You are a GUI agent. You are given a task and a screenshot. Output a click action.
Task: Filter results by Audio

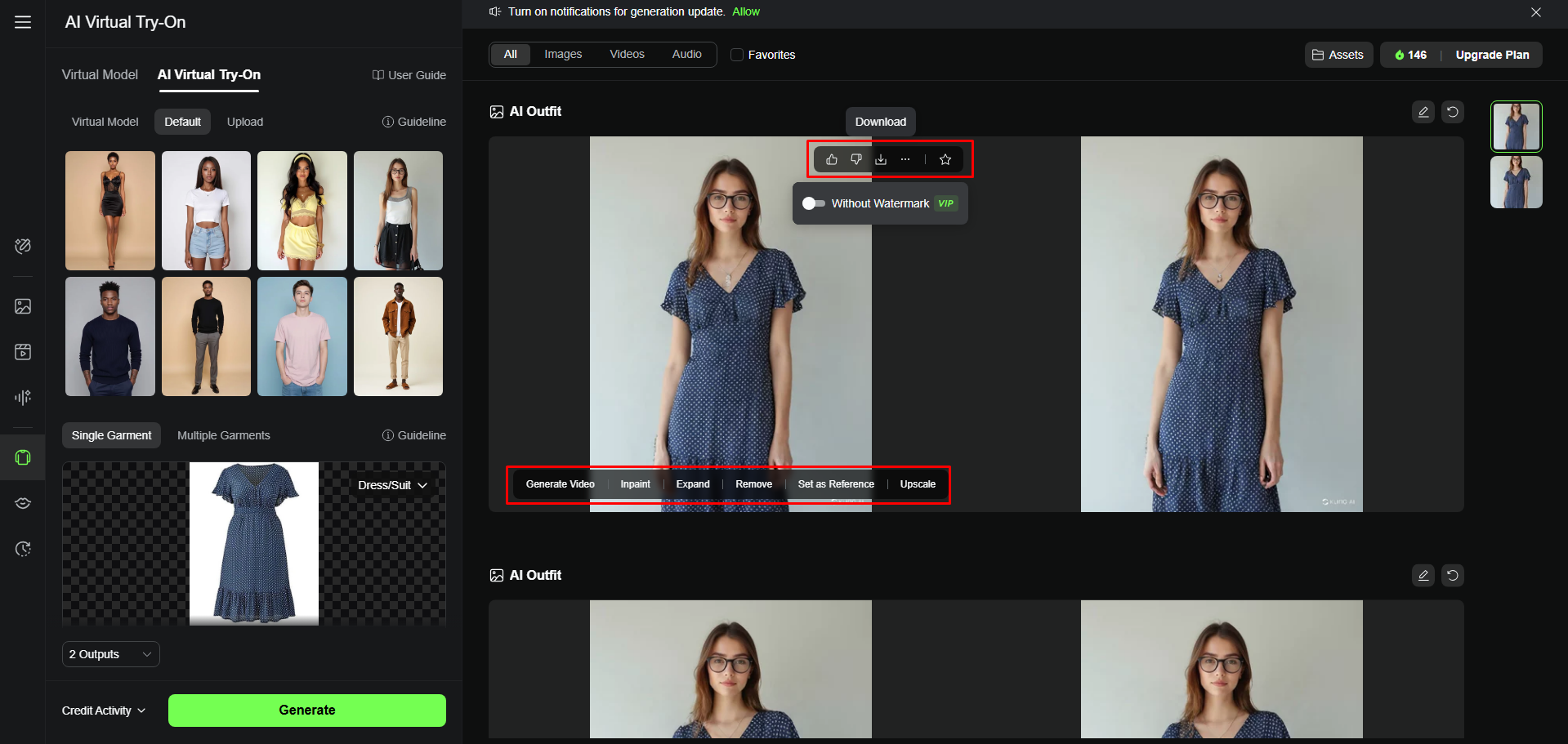(687, 55)
